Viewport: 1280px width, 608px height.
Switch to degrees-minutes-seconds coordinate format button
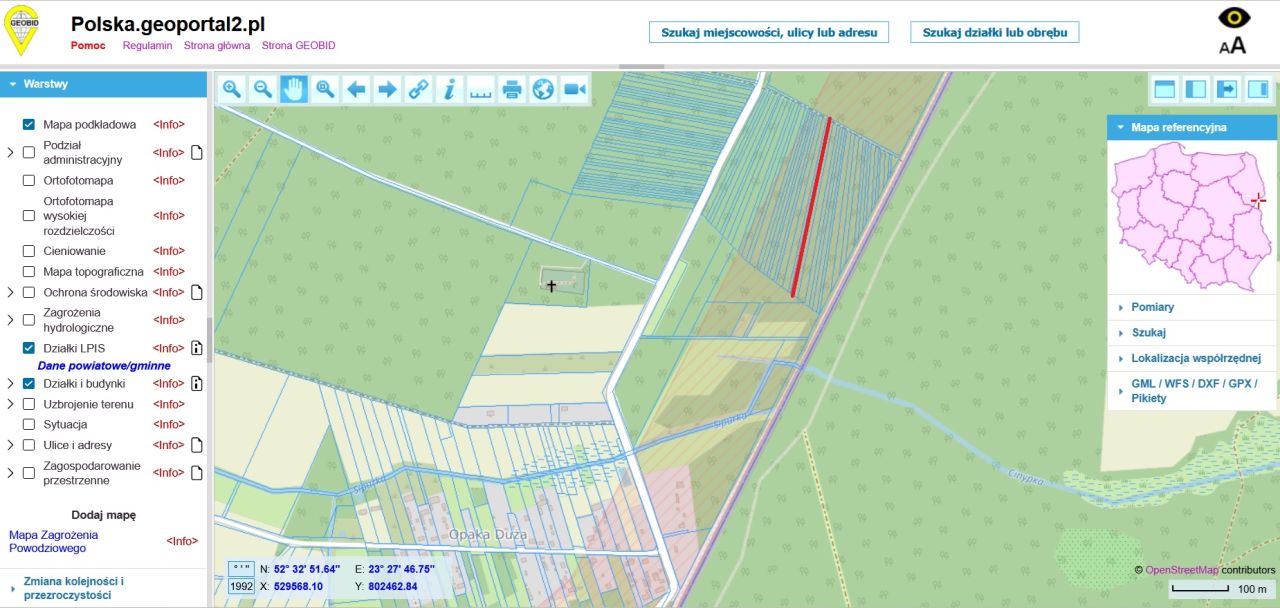[x=241, y=569]
